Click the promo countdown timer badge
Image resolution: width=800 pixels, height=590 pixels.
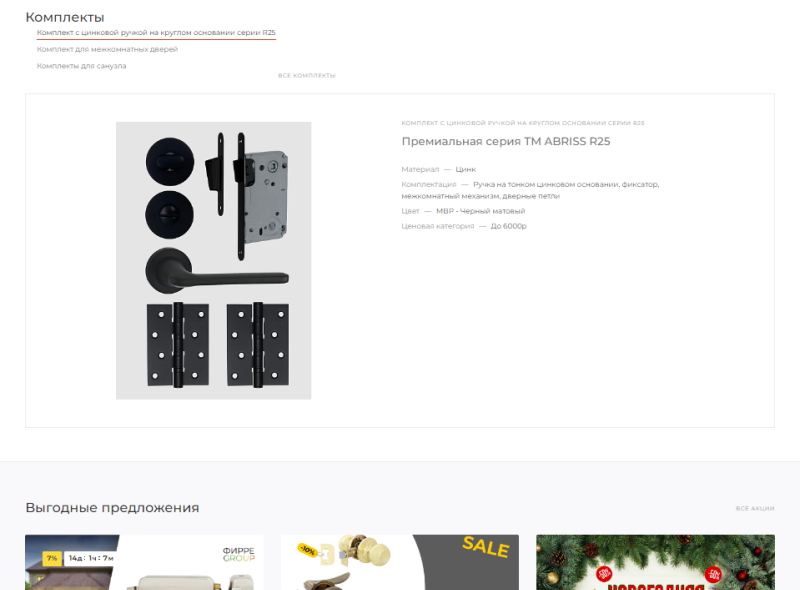click(x=90, y=558)
